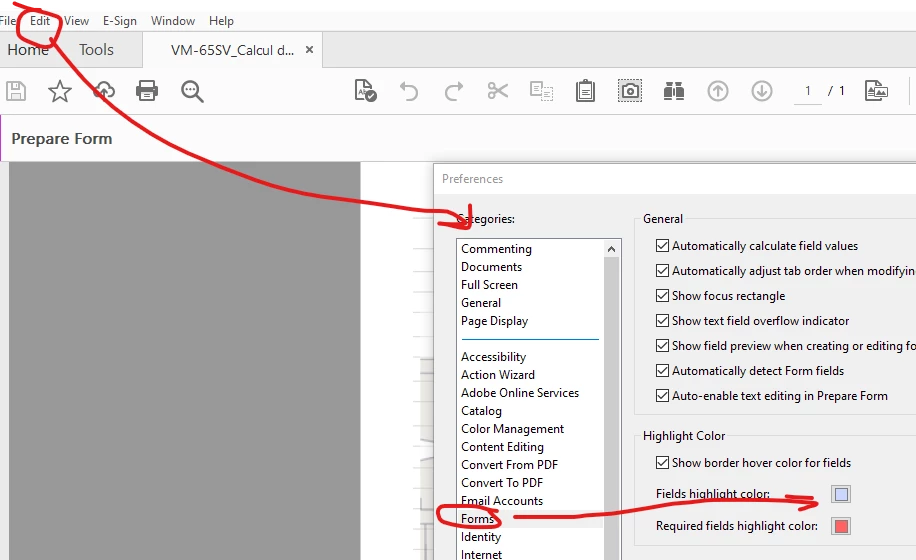Screen dimensions: 916x560
Task: Open the Fields highlight color swatch
Action: tap(841, 495)
